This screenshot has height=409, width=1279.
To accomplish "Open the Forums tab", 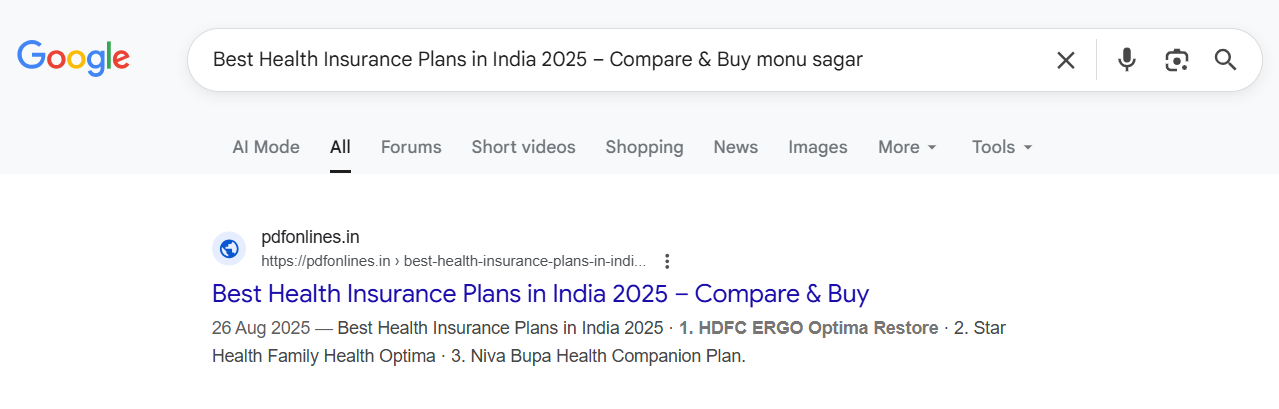I will coord(411,147).
